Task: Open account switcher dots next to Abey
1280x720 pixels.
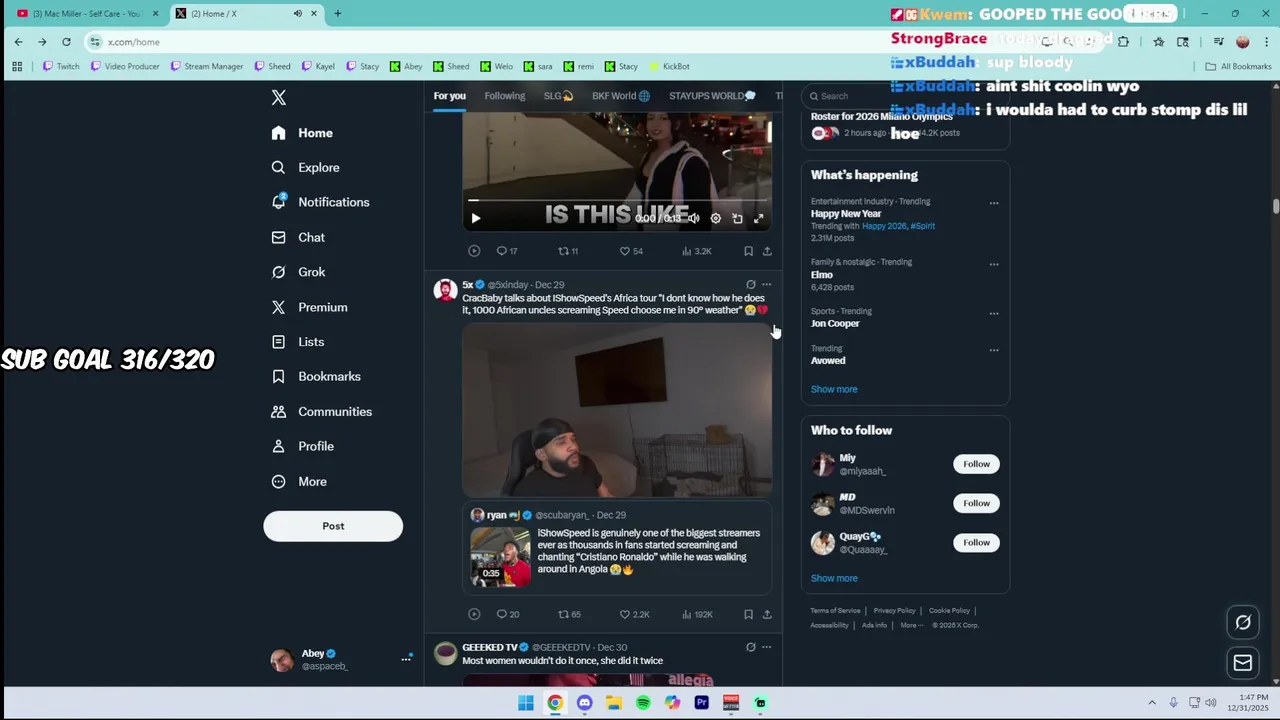Action: [406, 658]
